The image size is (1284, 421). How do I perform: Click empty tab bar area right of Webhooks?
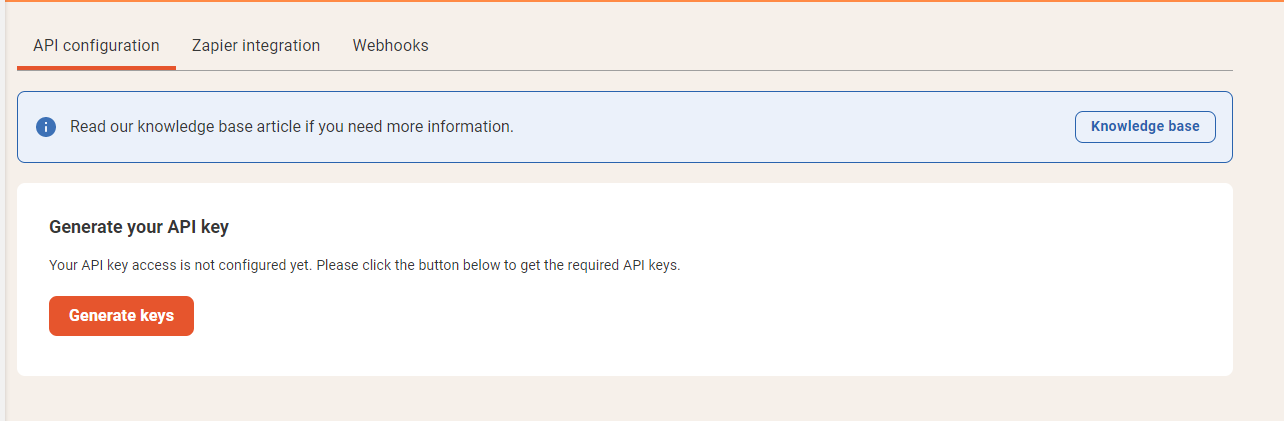[x=838, y=46]
